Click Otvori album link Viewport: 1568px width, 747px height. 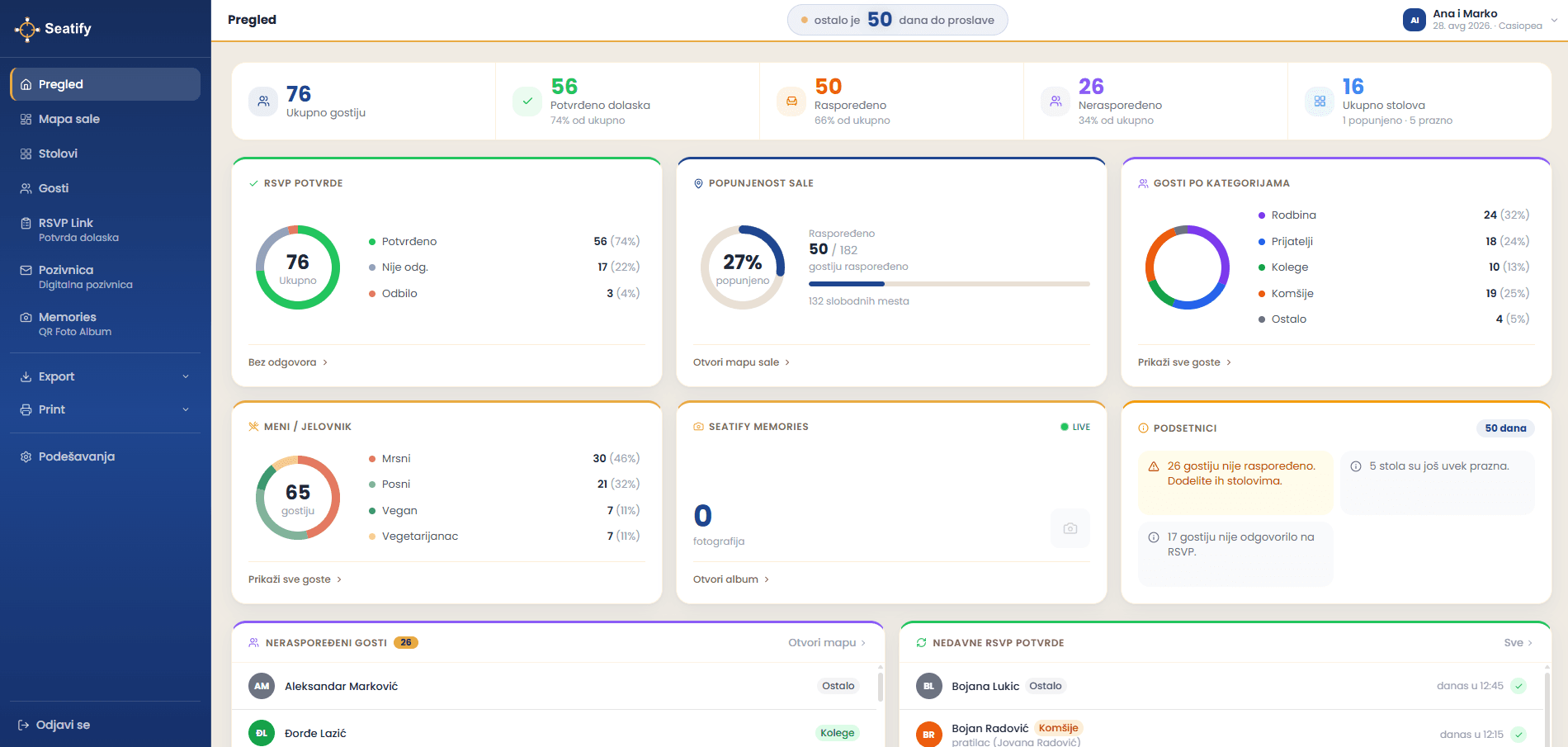(x=731, y=579)
